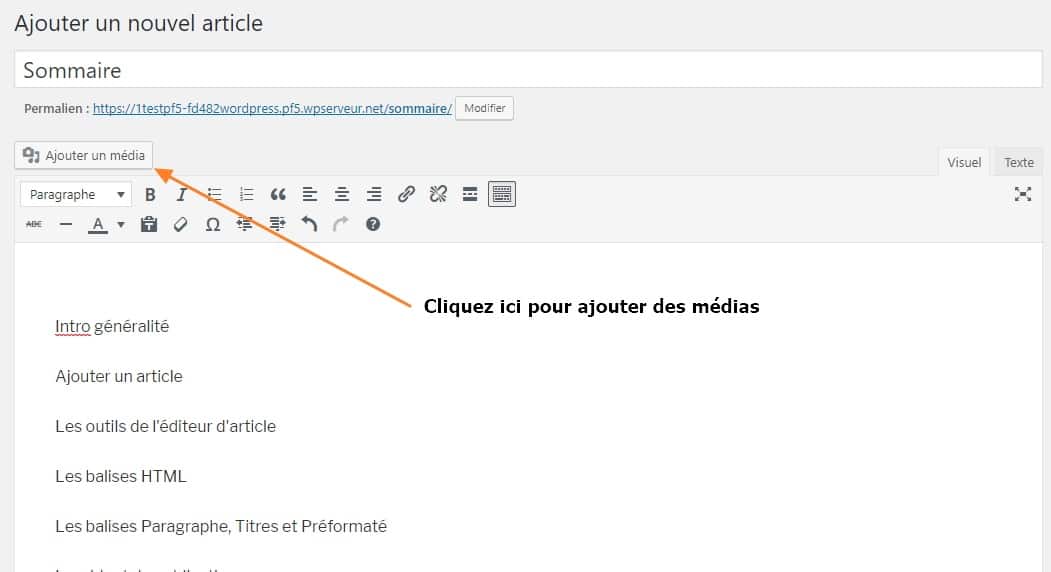Screen dimensions: 1051x572
Task: Click the Ajouter un média button
Action: [x=84, y=156]
